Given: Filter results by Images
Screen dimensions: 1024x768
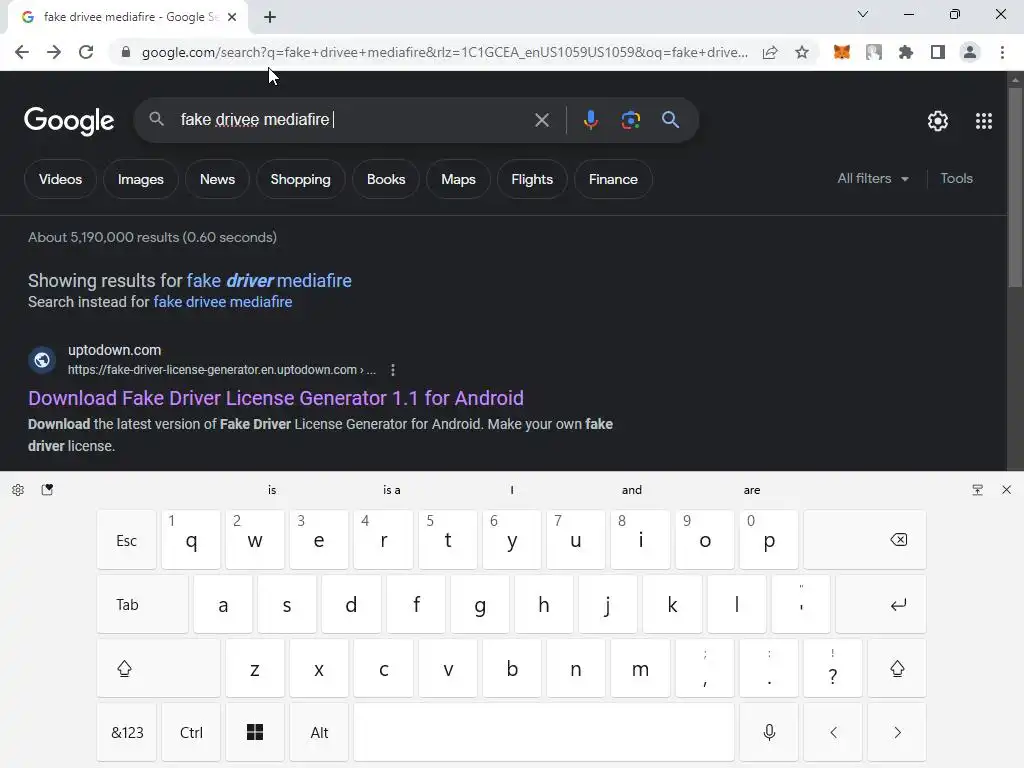Looking at the screenshot, I should [x=140, y=179].
